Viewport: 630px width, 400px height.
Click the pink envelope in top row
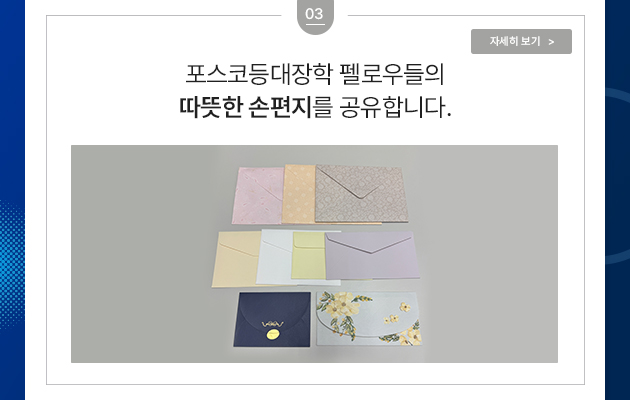(x=257, y=196)
